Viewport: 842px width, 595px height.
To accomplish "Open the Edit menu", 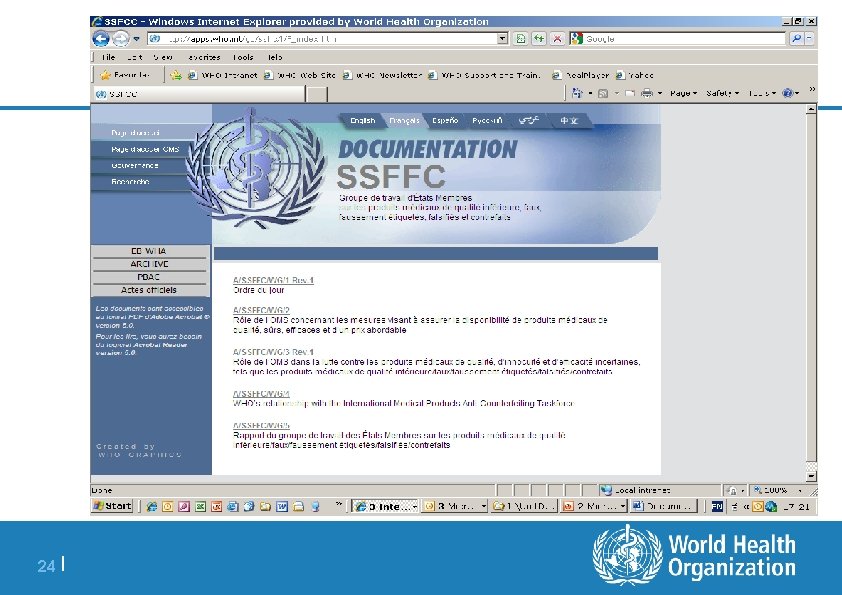I will [135, 57].
